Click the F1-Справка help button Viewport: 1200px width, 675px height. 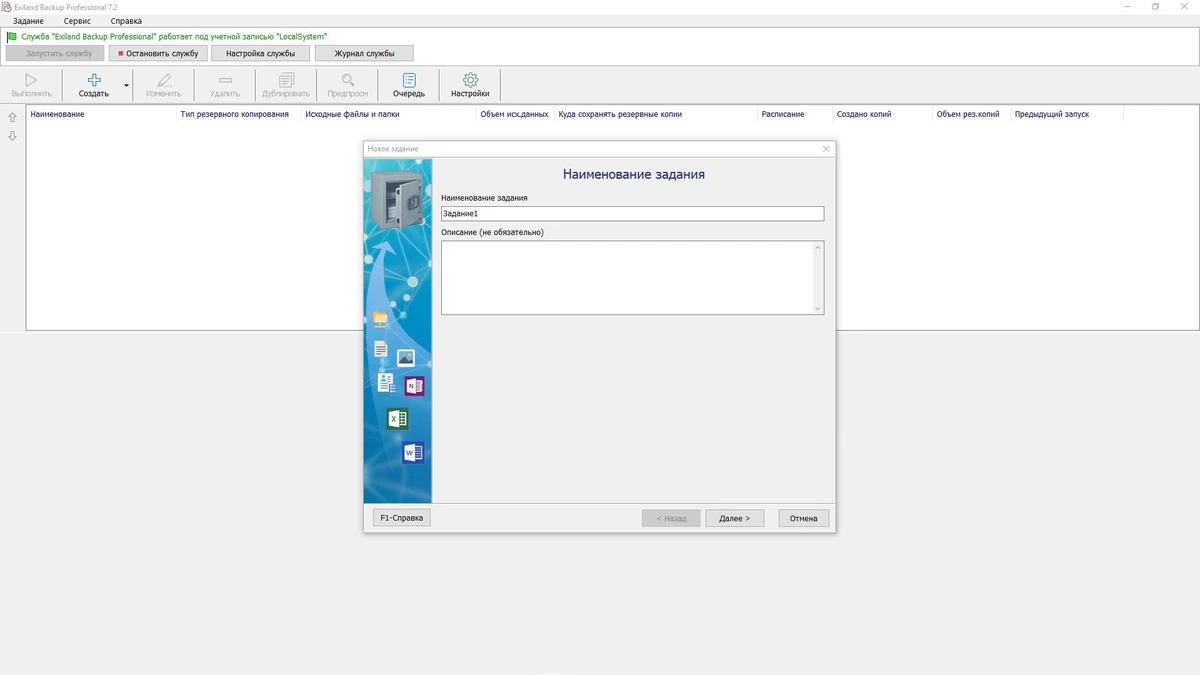tap(402, 518)
